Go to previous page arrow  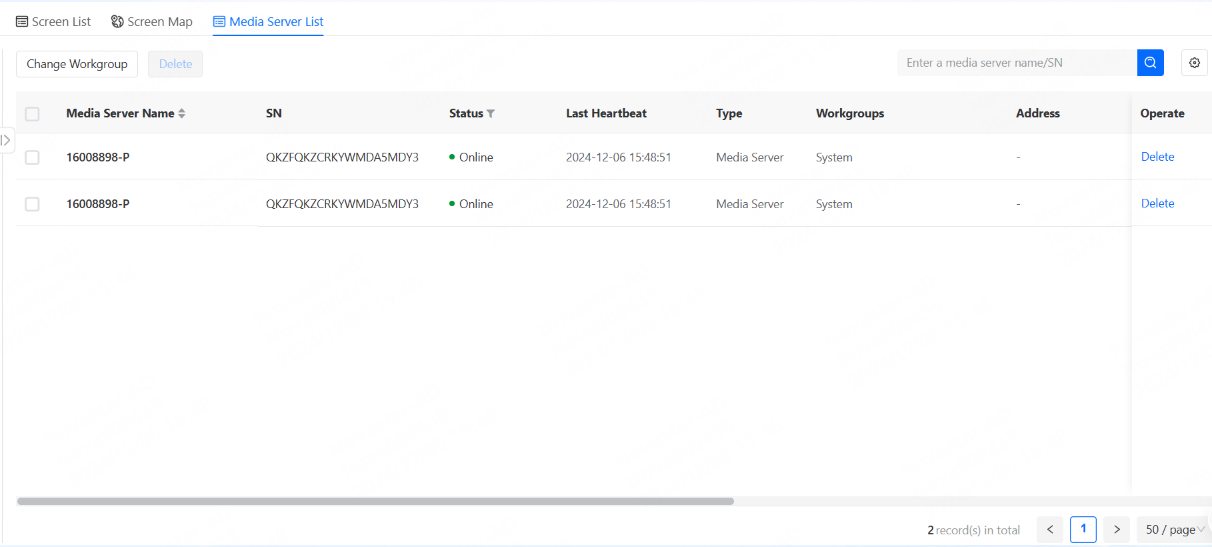(x=1050, y=529)
